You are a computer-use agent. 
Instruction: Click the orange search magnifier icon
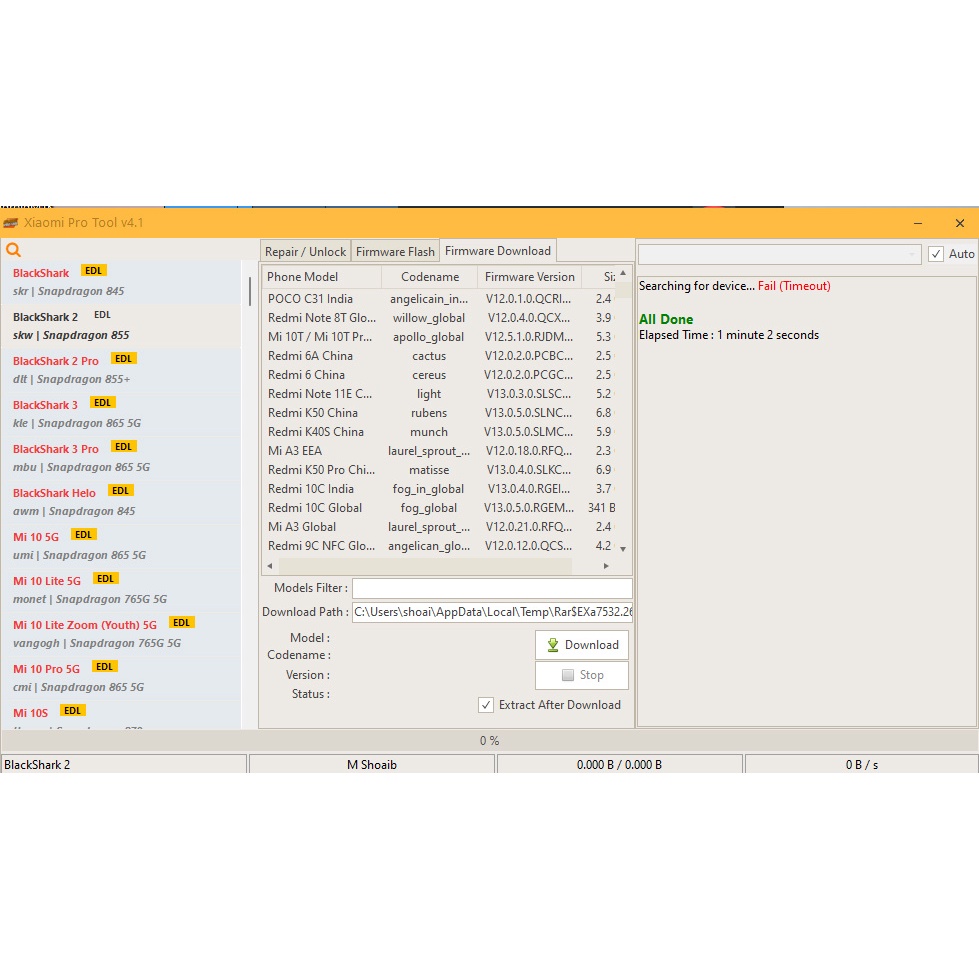13,250
